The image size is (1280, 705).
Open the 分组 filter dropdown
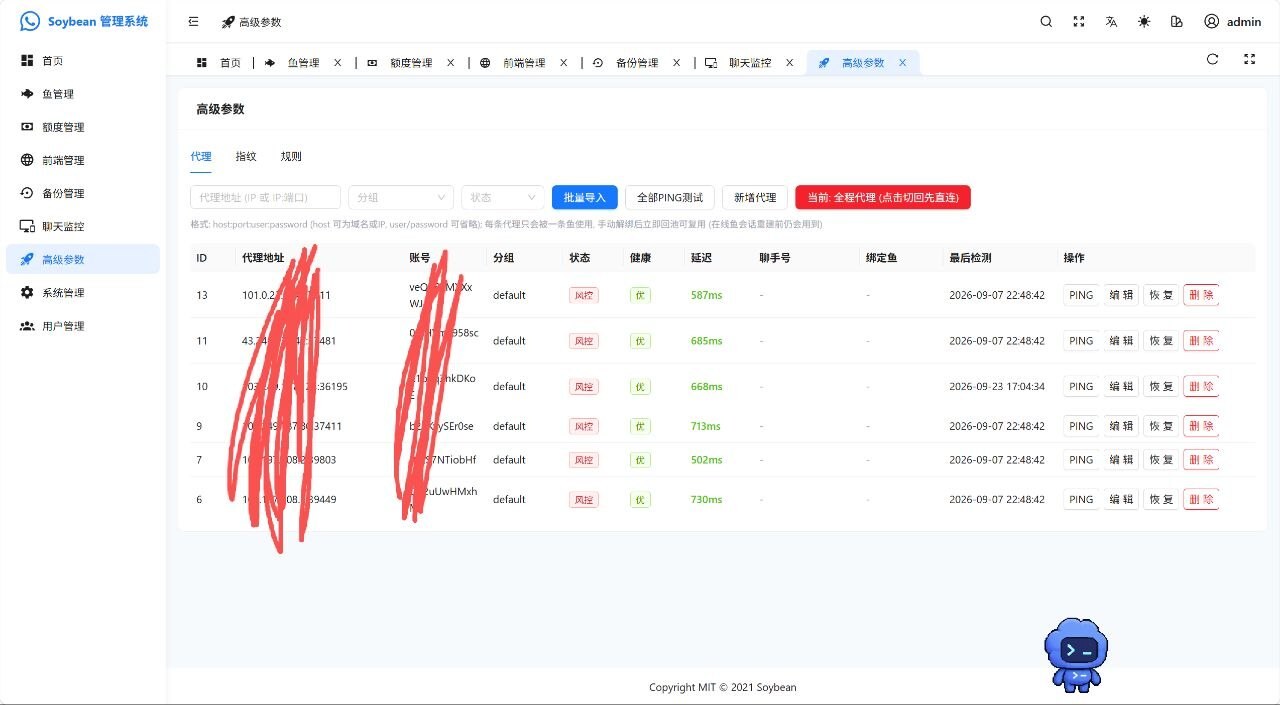click(401, 197)
